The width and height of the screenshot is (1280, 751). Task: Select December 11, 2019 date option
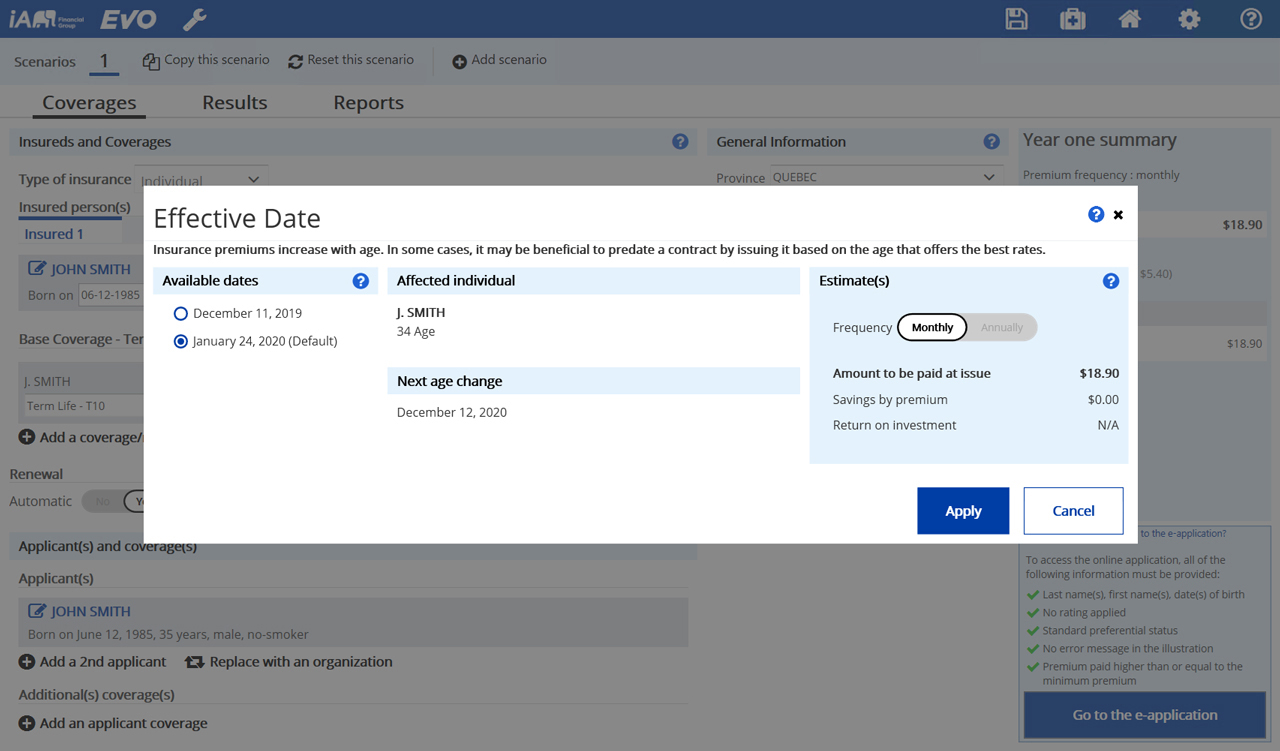(181, 314)
